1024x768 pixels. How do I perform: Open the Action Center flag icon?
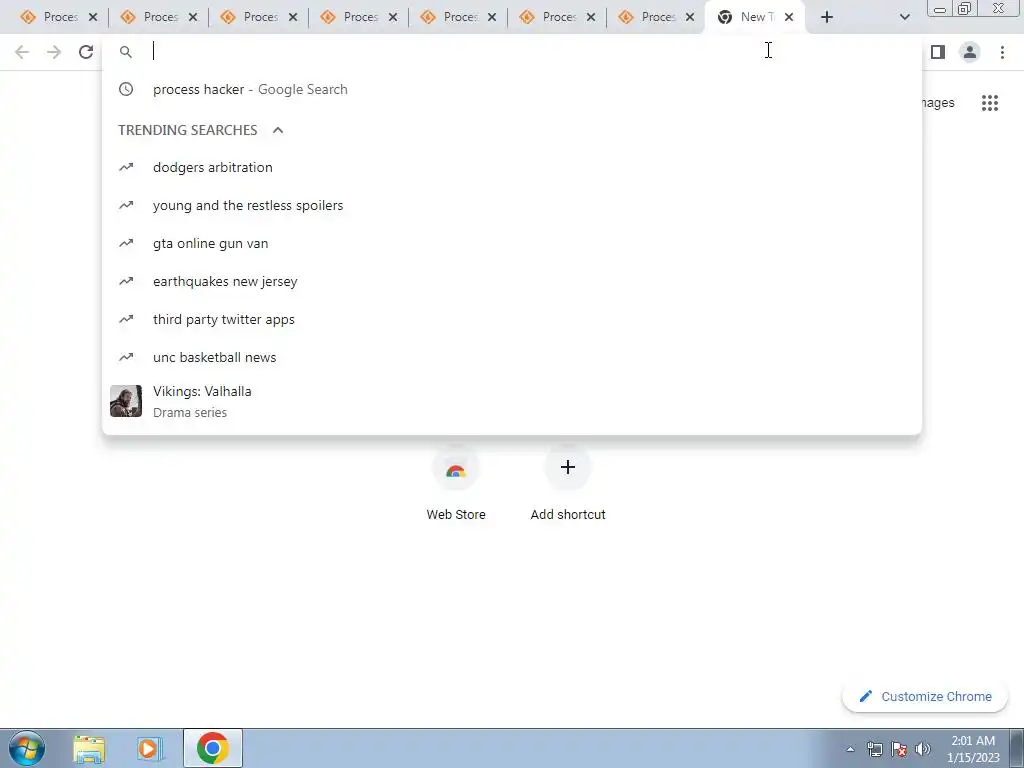(899, 749)
